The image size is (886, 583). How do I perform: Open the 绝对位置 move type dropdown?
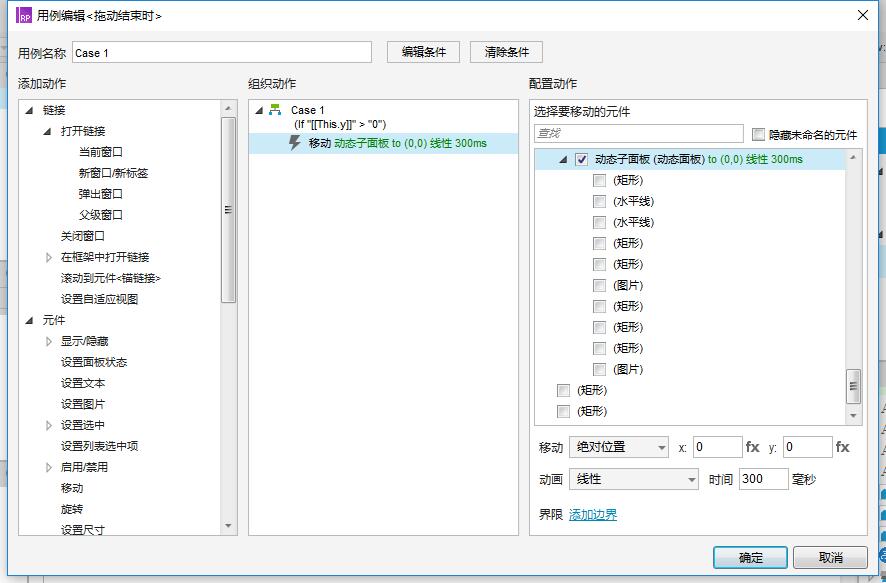coord(619,447)
